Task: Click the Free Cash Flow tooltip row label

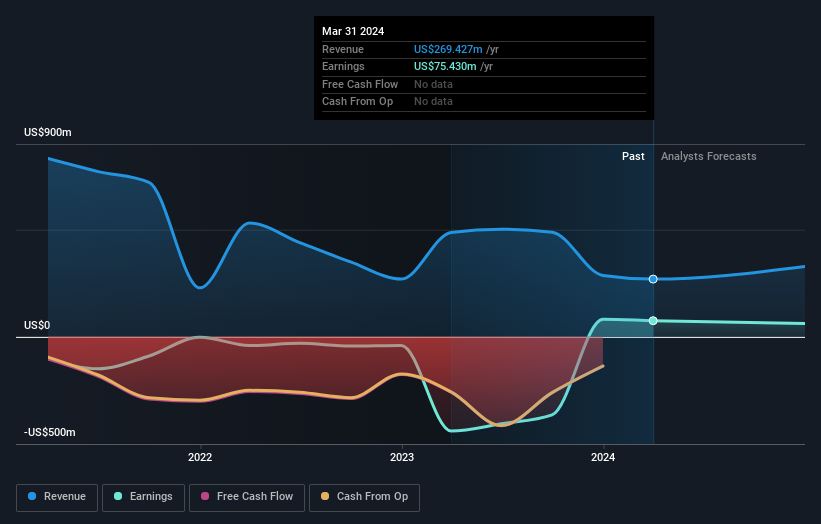Action: click(x=360, y=84)
